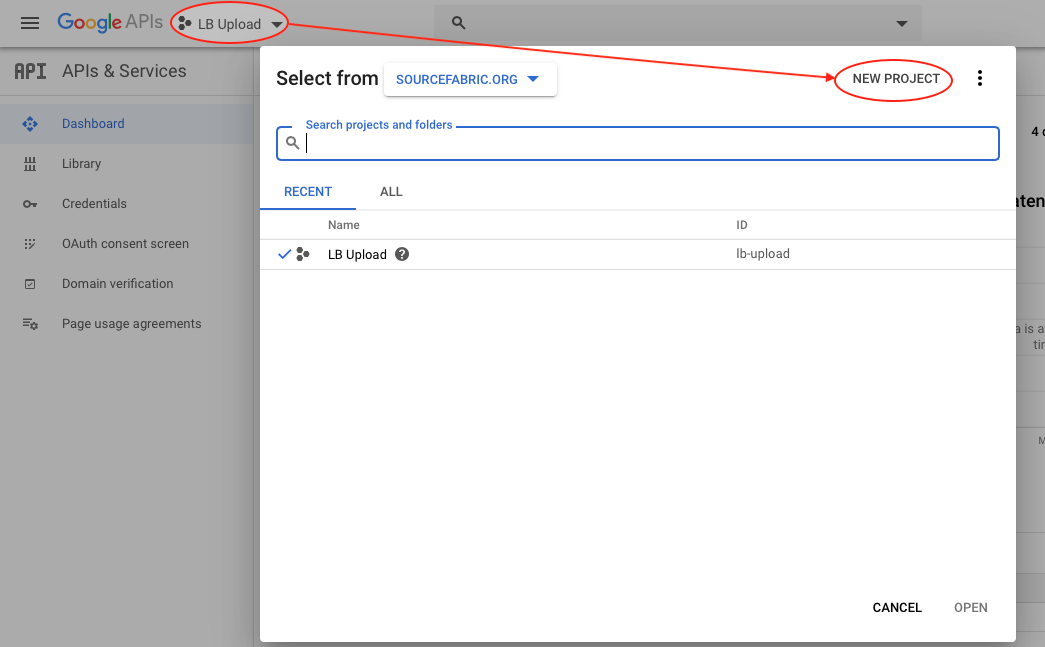Click the checkmark beside LB Upload
This screenshot has width=1045, height=647.
285,254
